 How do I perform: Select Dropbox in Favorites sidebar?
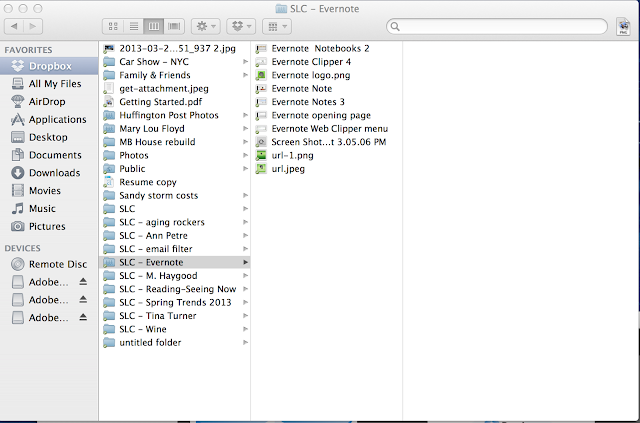[x=49, y=66]
